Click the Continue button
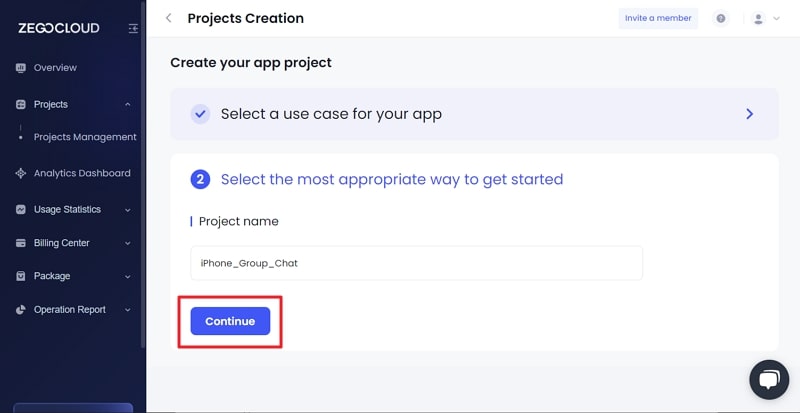This screenshot has height=413, width=800. (230, 321)
